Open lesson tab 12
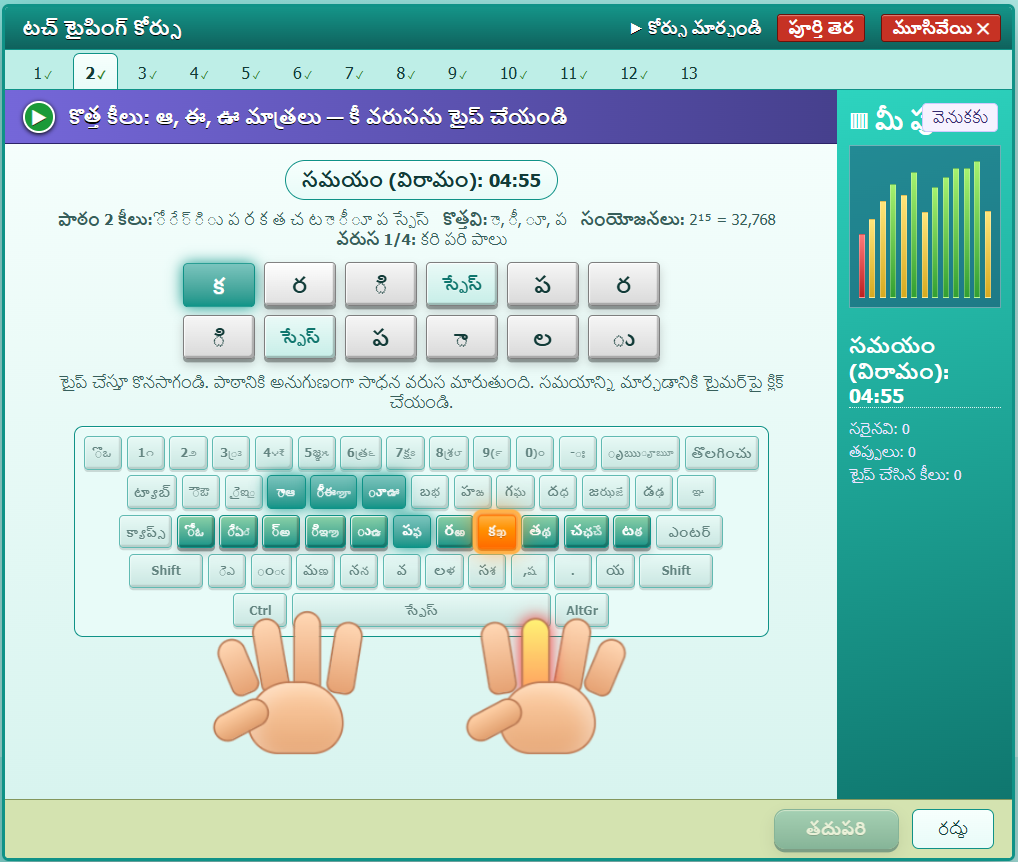 (634, 73)
